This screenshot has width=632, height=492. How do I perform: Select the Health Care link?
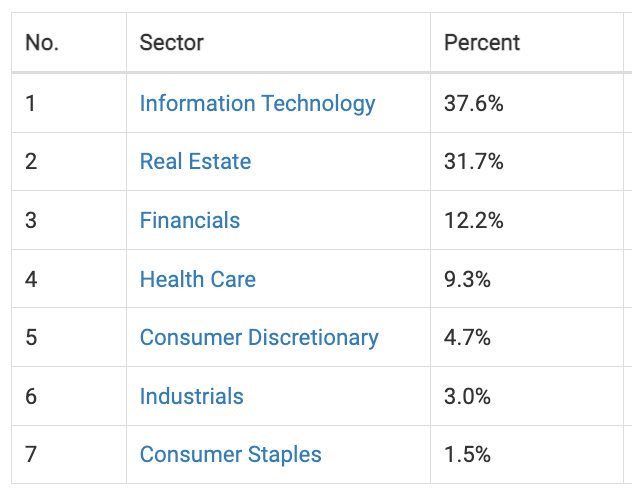(x=198, y=279)
